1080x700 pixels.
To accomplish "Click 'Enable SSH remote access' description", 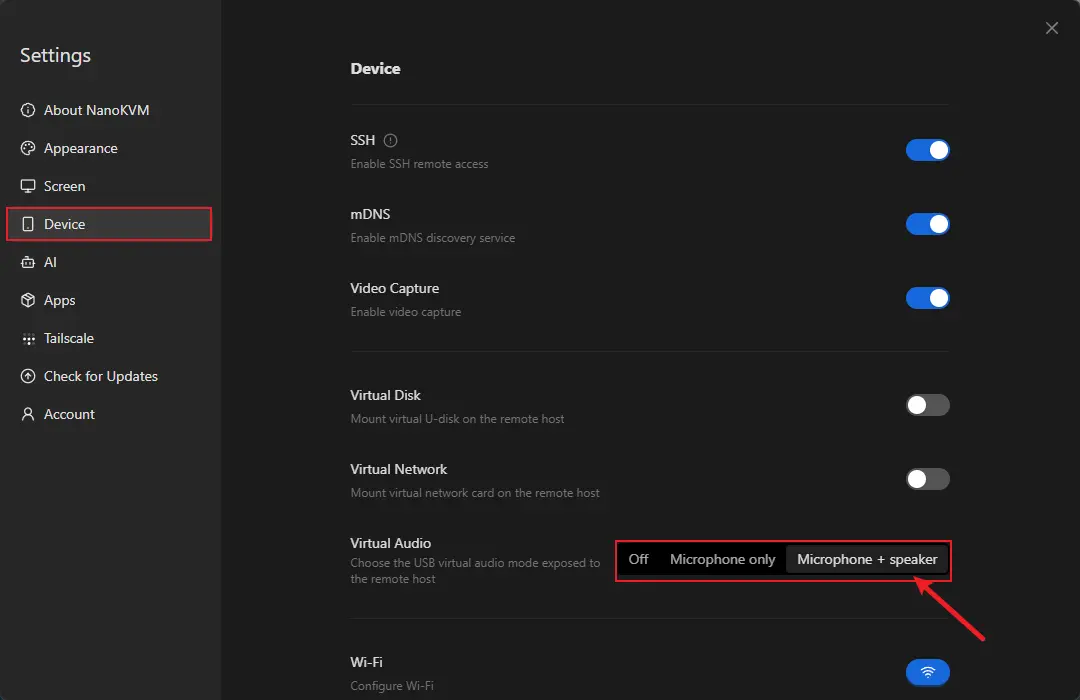I will pos(419,164).
